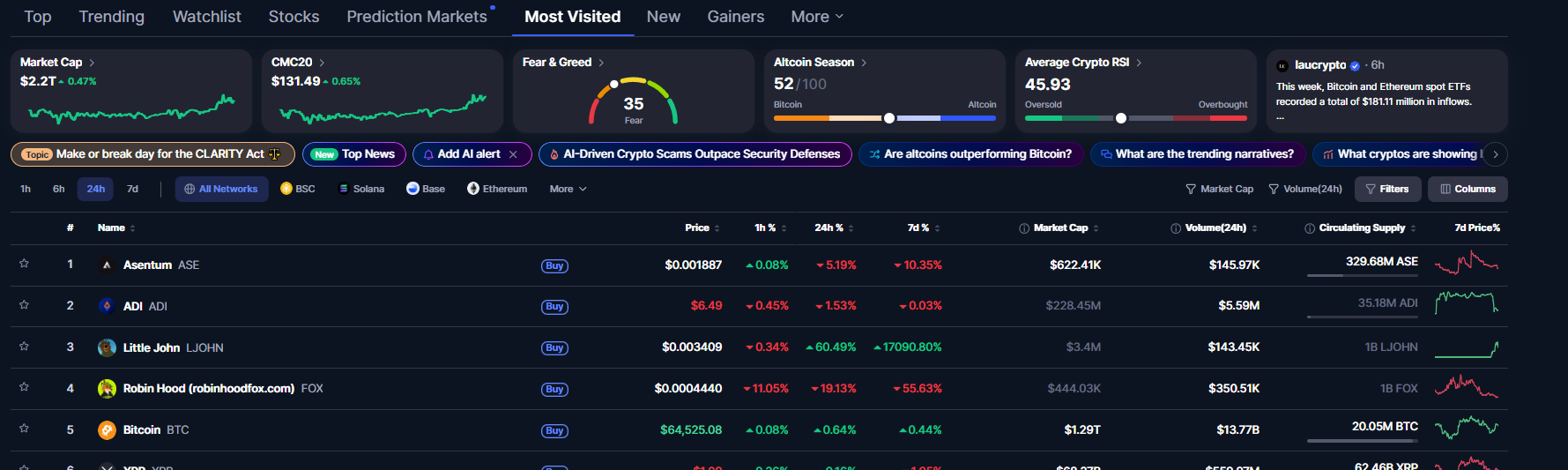Open the Prediction Markets tab
This screenshot has width=1568, height=470.
(x=417, y=17)
